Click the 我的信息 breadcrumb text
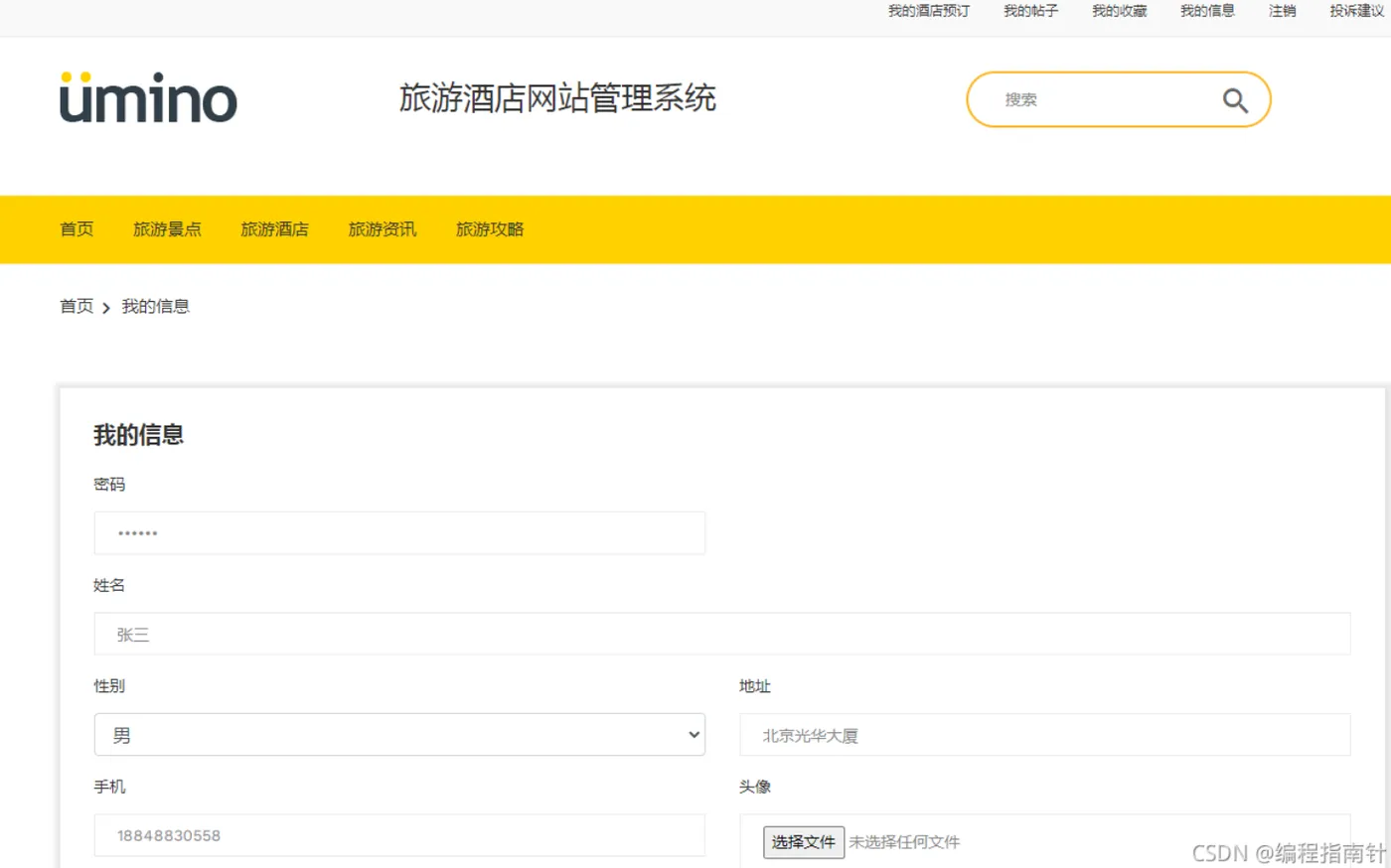This screenshot has width=1391, height=868. (155, 306)
